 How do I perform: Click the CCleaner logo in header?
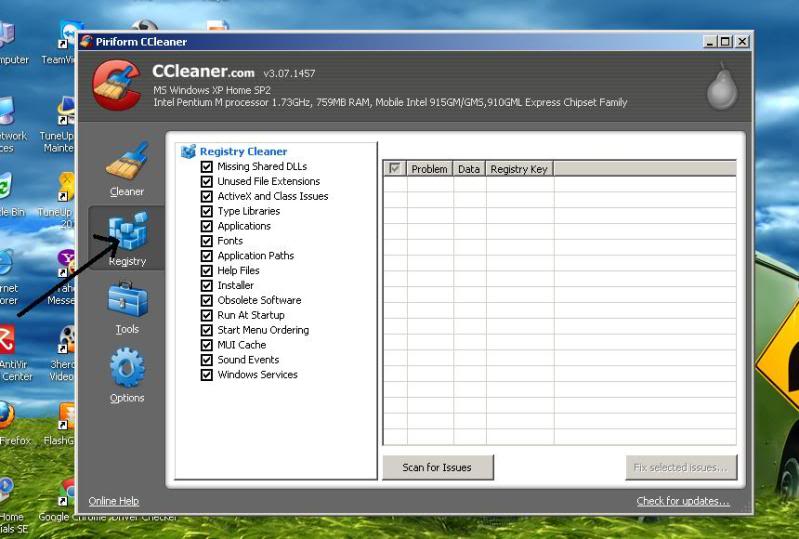click(x=118, y=85)
